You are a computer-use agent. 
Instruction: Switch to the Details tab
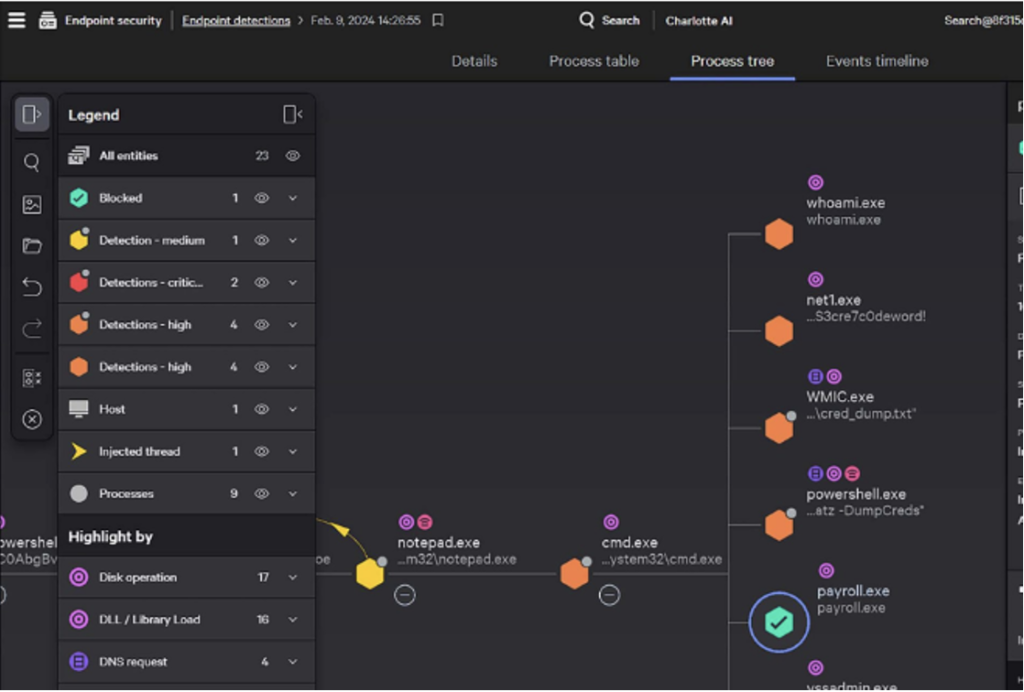coord(474,61)
